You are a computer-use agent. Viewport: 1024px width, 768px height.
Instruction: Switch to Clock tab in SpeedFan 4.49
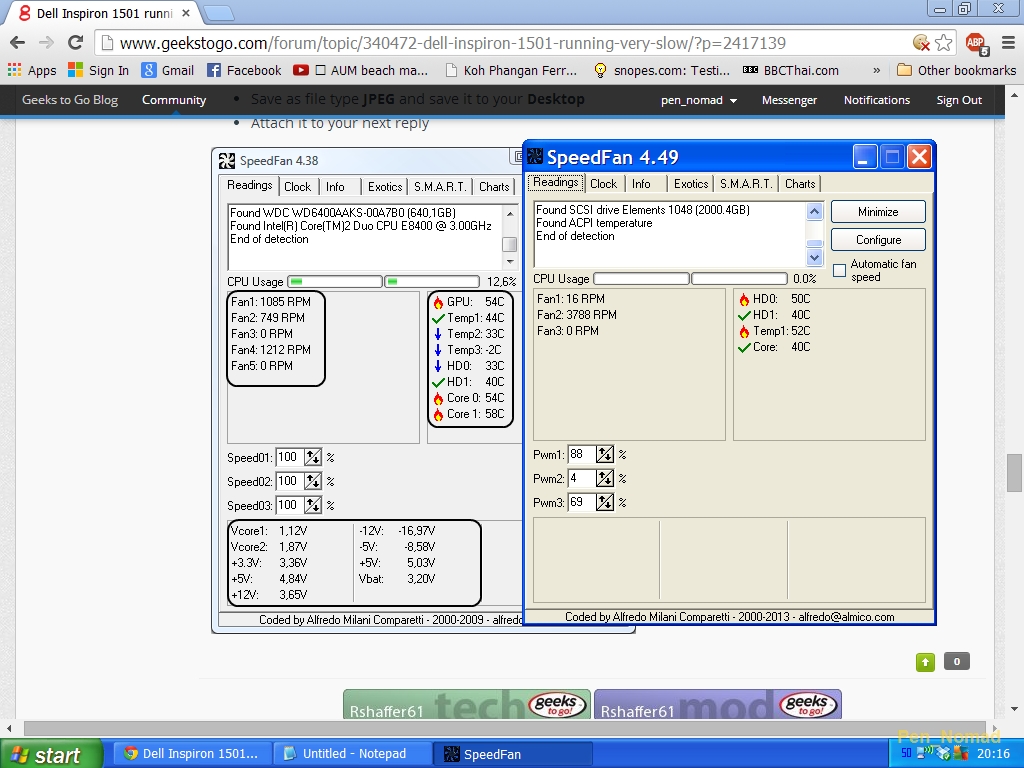tap(603, 184)
